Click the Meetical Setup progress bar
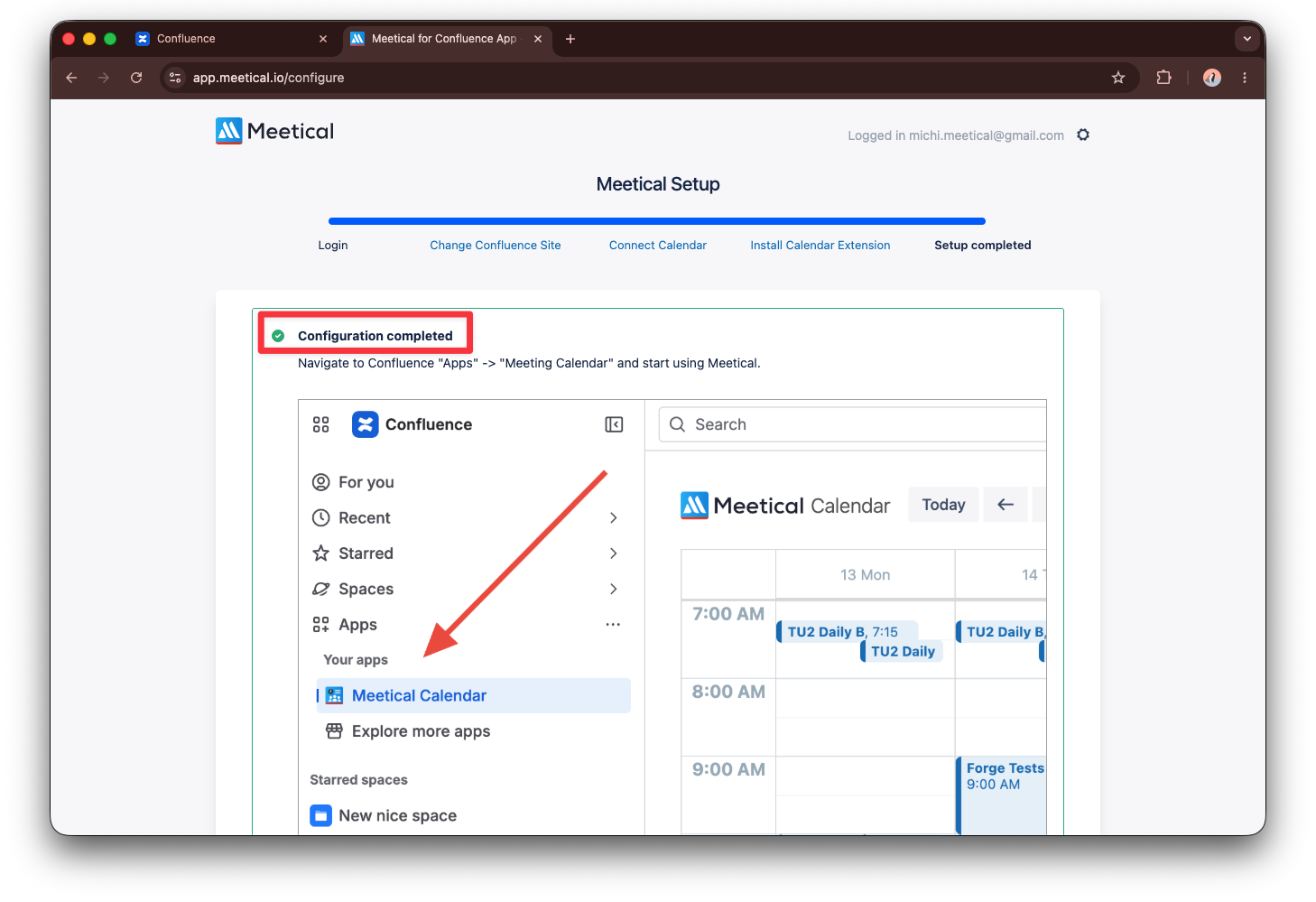Image resolution: width=1316 pixels, height=902 pixels. (x=657, y=221)
